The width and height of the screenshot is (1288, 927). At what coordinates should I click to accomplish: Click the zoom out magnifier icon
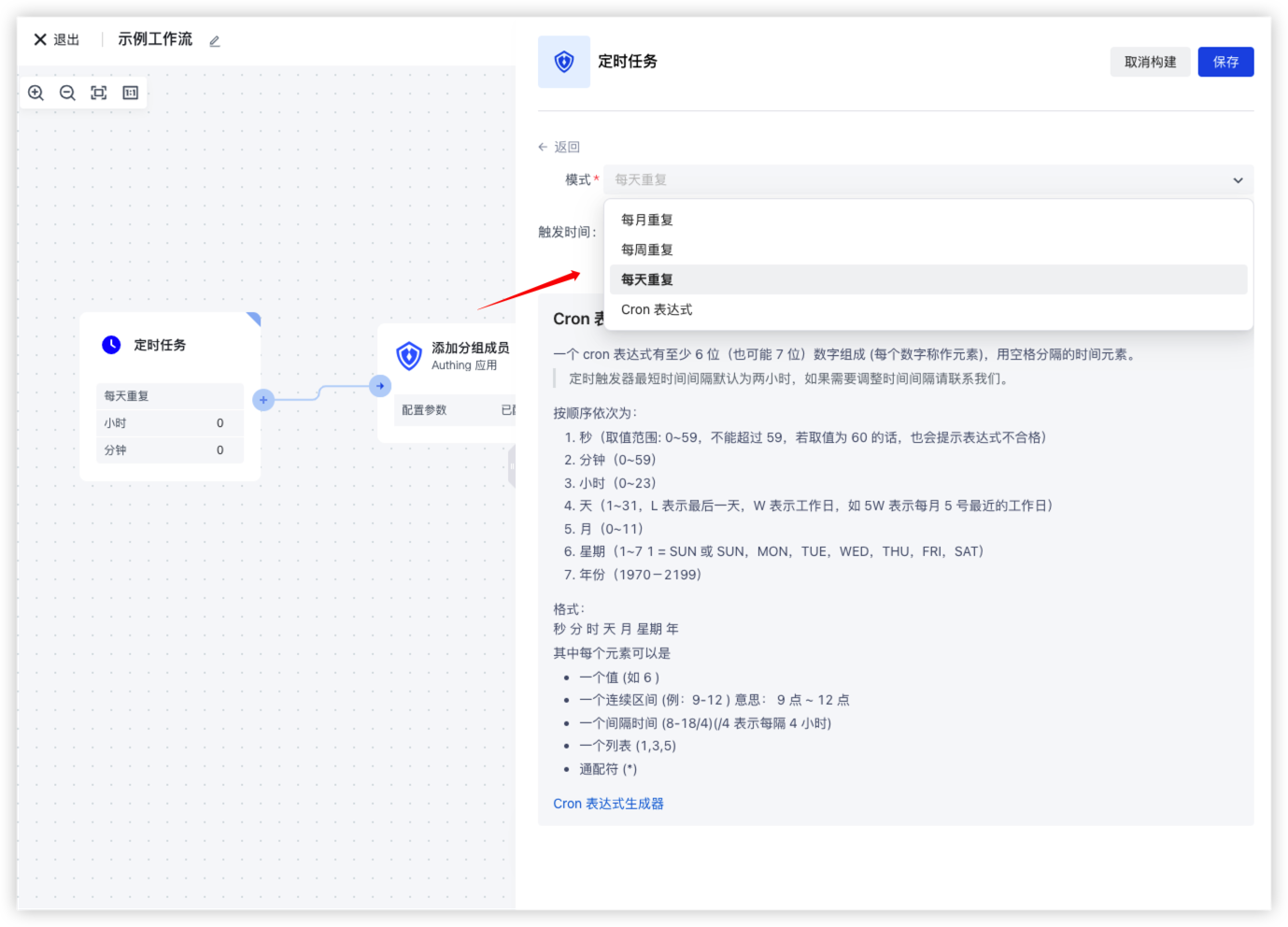click(67, 93)
